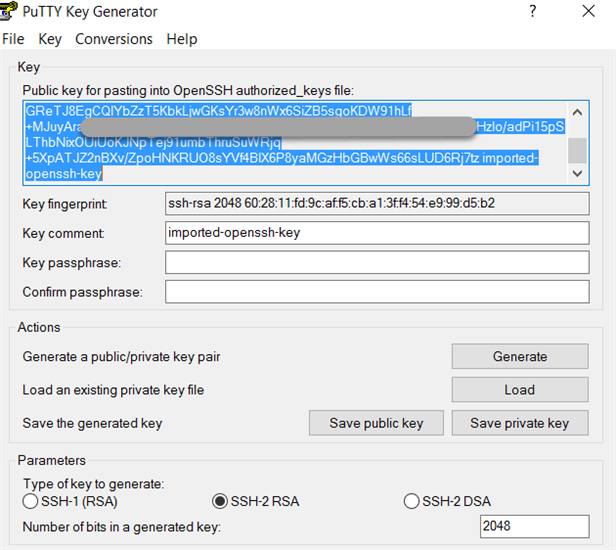The image size is (616, 550).
Task: Click the 'Key passphrase:' label
Action: tap(72, 262)
